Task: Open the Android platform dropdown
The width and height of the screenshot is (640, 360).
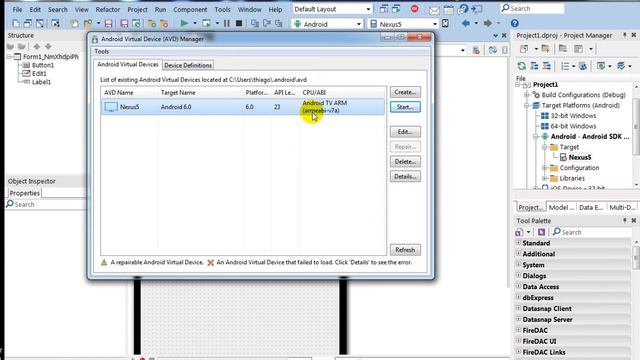Action: coord(359,24)
